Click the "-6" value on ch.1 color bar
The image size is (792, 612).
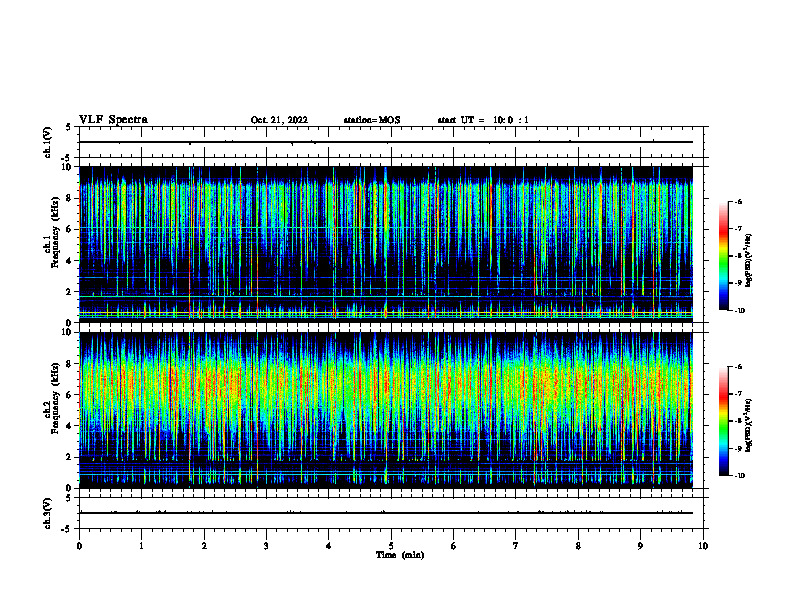[738, 201]
